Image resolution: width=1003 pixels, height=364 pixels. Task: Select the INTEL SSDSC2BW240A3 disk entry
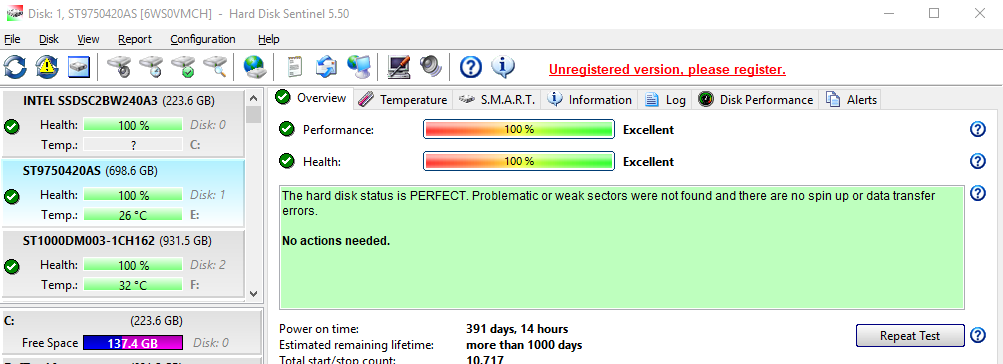(x=123, y=123)
